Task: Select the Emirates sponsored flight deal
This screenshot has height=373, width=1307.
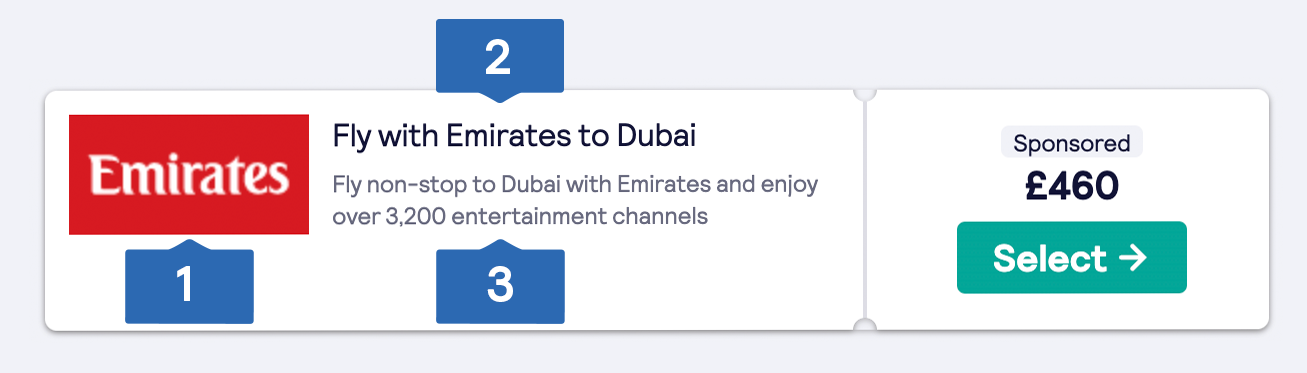Action: [x=1072, y=258]
